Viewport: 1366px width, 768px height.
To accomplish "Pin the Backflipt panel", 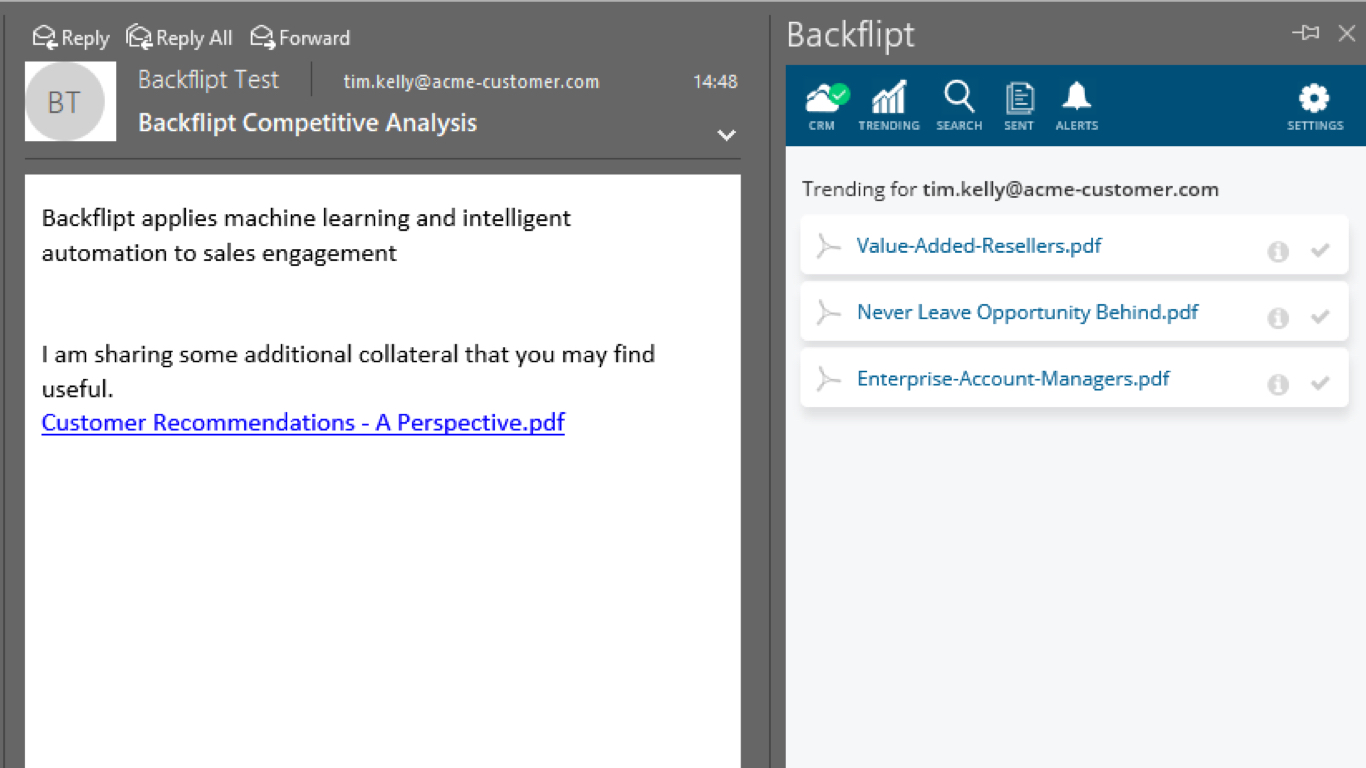I will click(1305, 33).
